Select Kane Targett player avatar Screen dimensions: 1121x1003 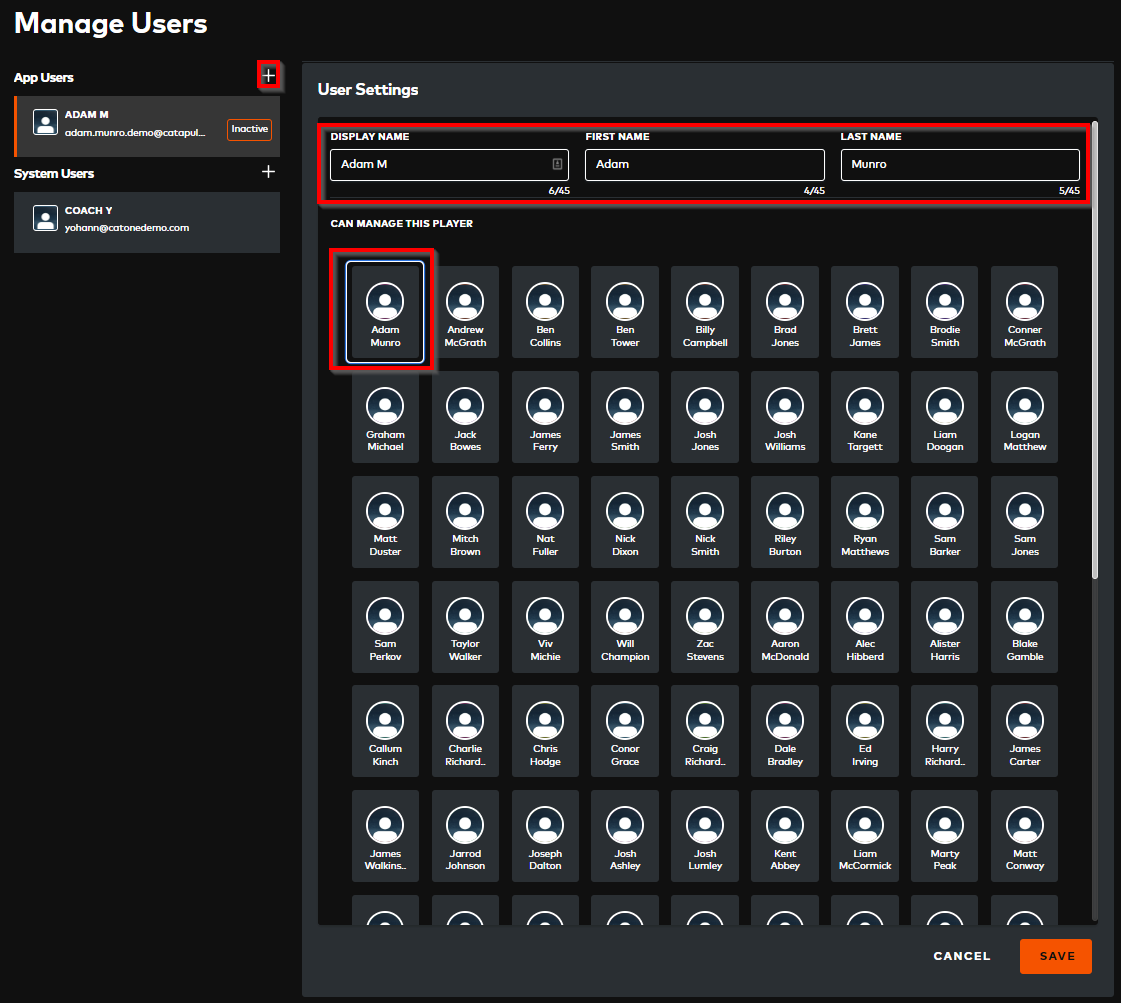(865, 406)
